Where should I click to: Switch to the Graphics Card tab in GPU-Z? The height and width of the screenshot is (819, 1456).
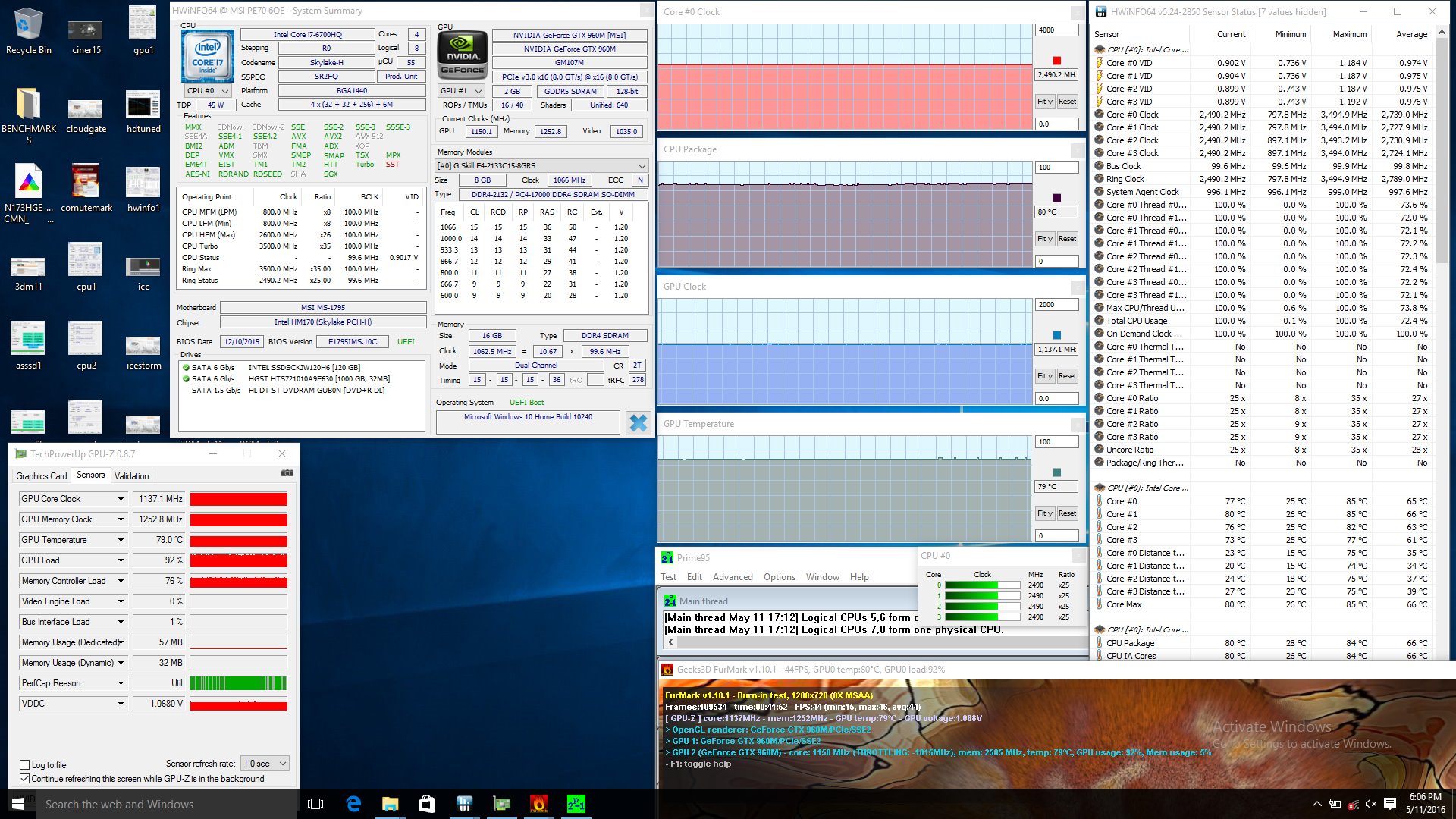coord(42,475)
